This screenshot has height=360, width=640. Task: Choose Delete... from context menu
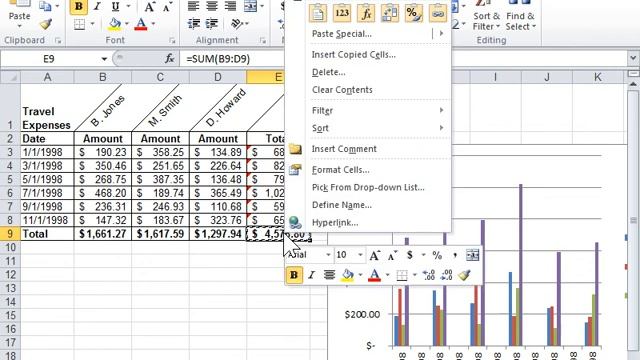pos(328,72)
